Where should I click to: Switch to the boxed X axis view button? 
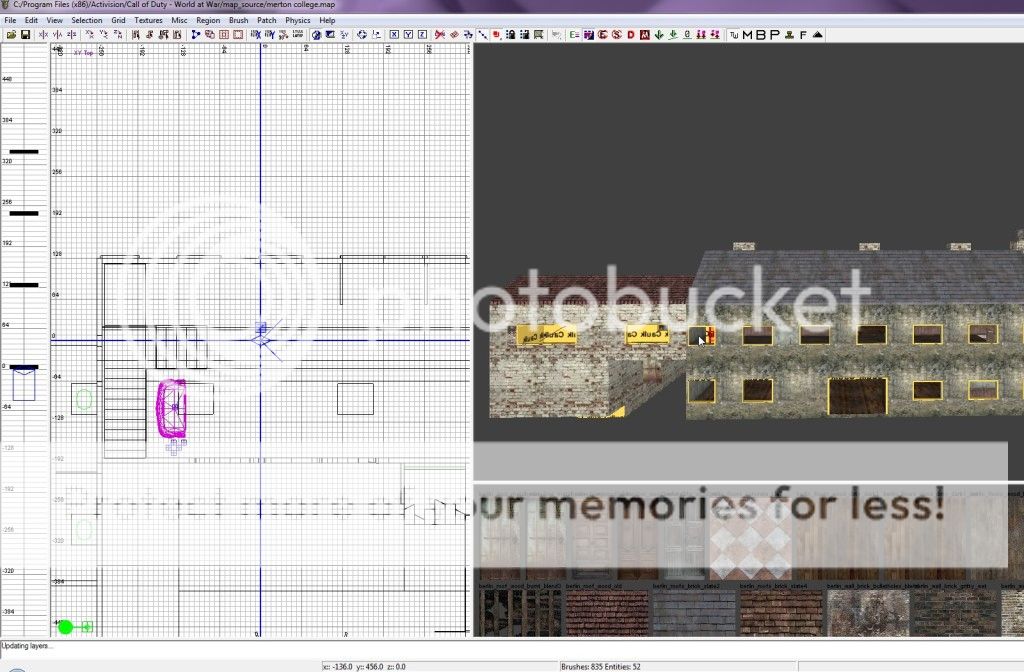[x=394, y=35]
